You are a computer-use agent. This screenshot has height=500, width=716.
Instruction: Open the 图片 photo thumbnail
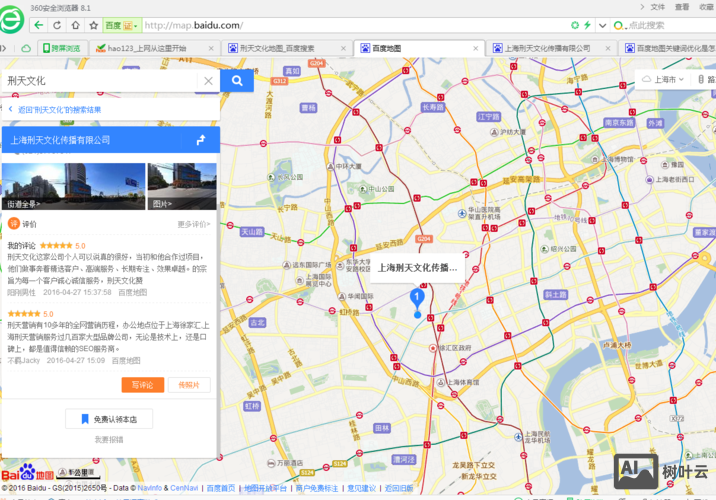(182, 185)
